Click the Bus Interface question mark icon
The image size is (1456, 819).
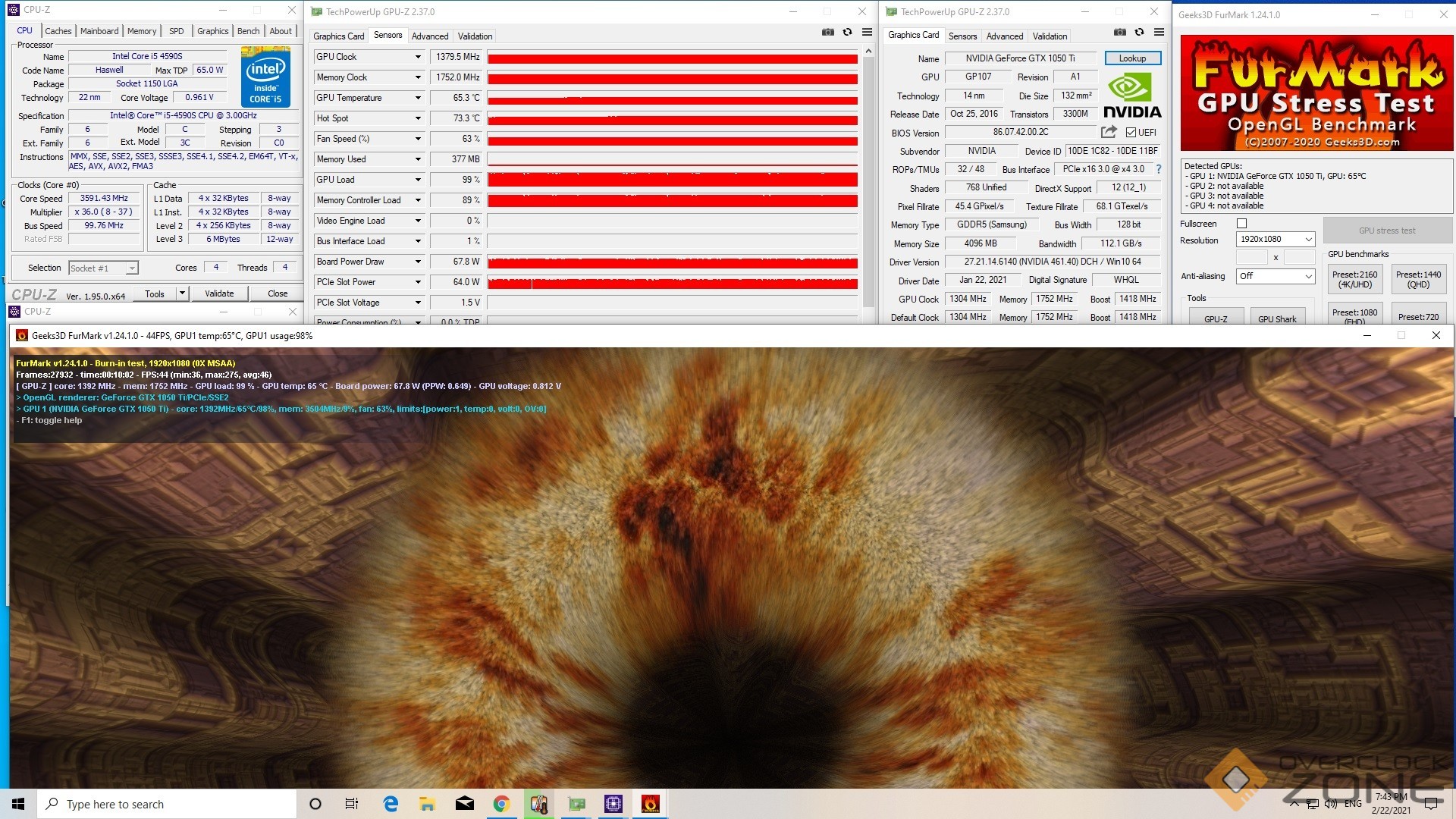click(1158, 169)
